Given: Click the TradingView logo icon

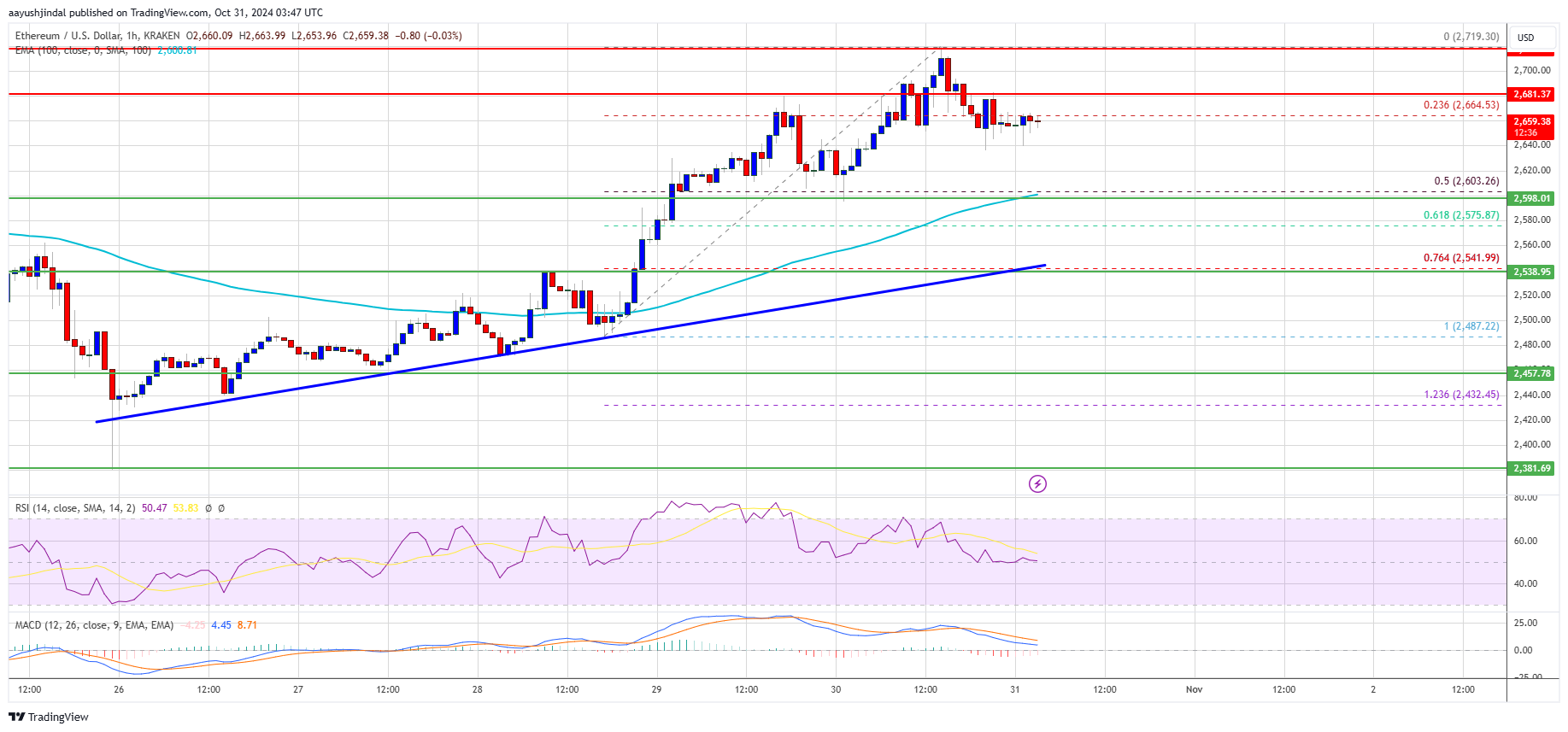Looking at the screenshot, I should click(17, 717).
